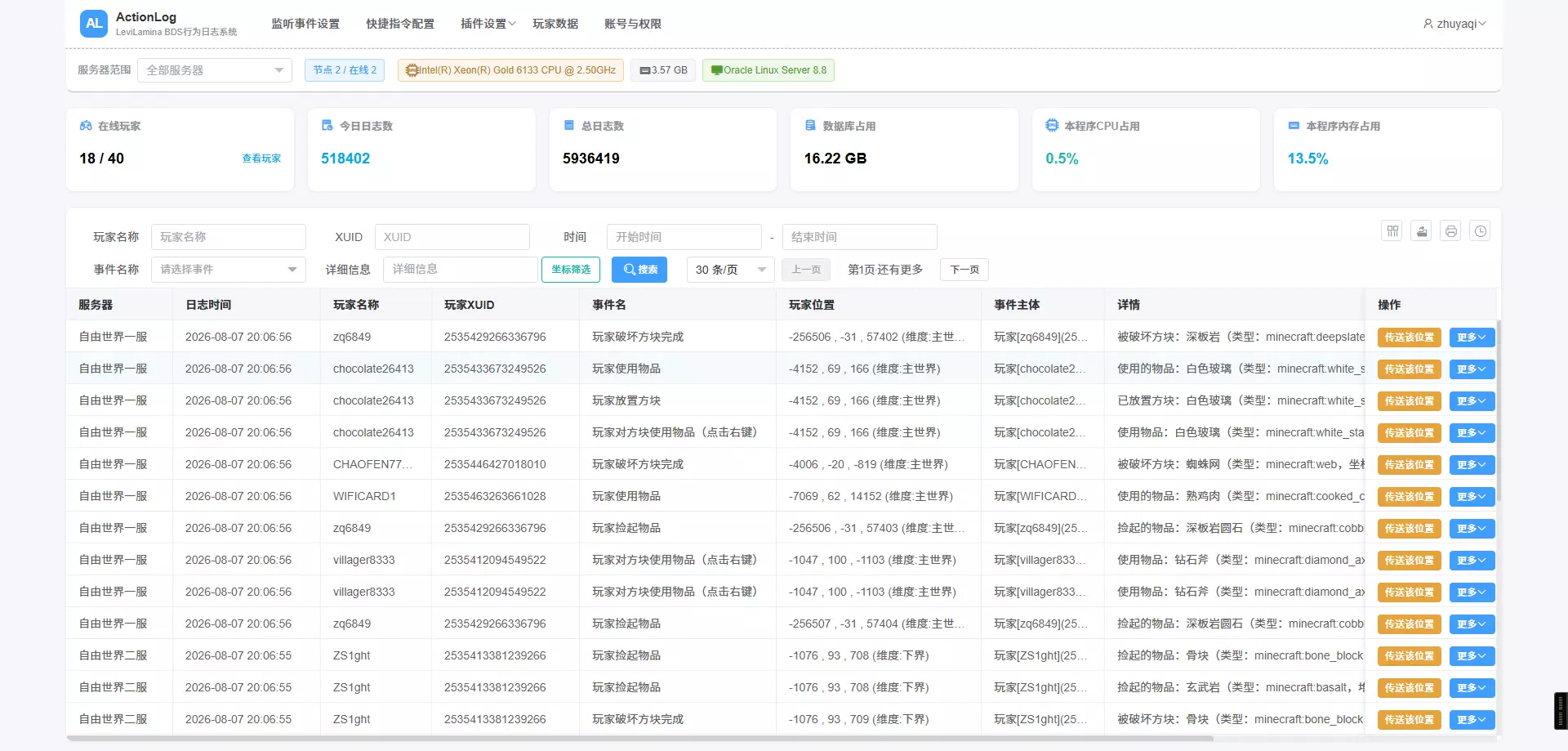Open the 快捷指令配置 menu
The image size is (1568, 751).
(x=400, y=24)
